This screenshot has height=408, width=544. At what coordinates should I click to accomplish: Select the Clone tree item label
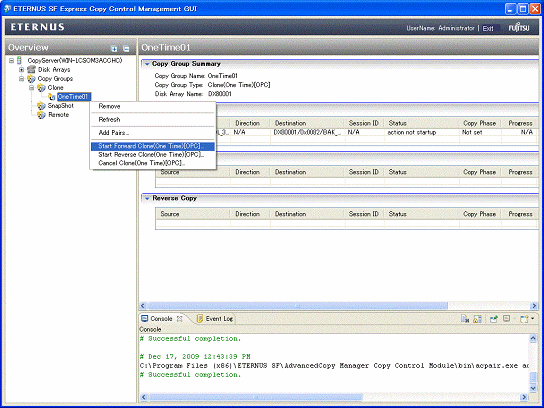tap(56, 88)
